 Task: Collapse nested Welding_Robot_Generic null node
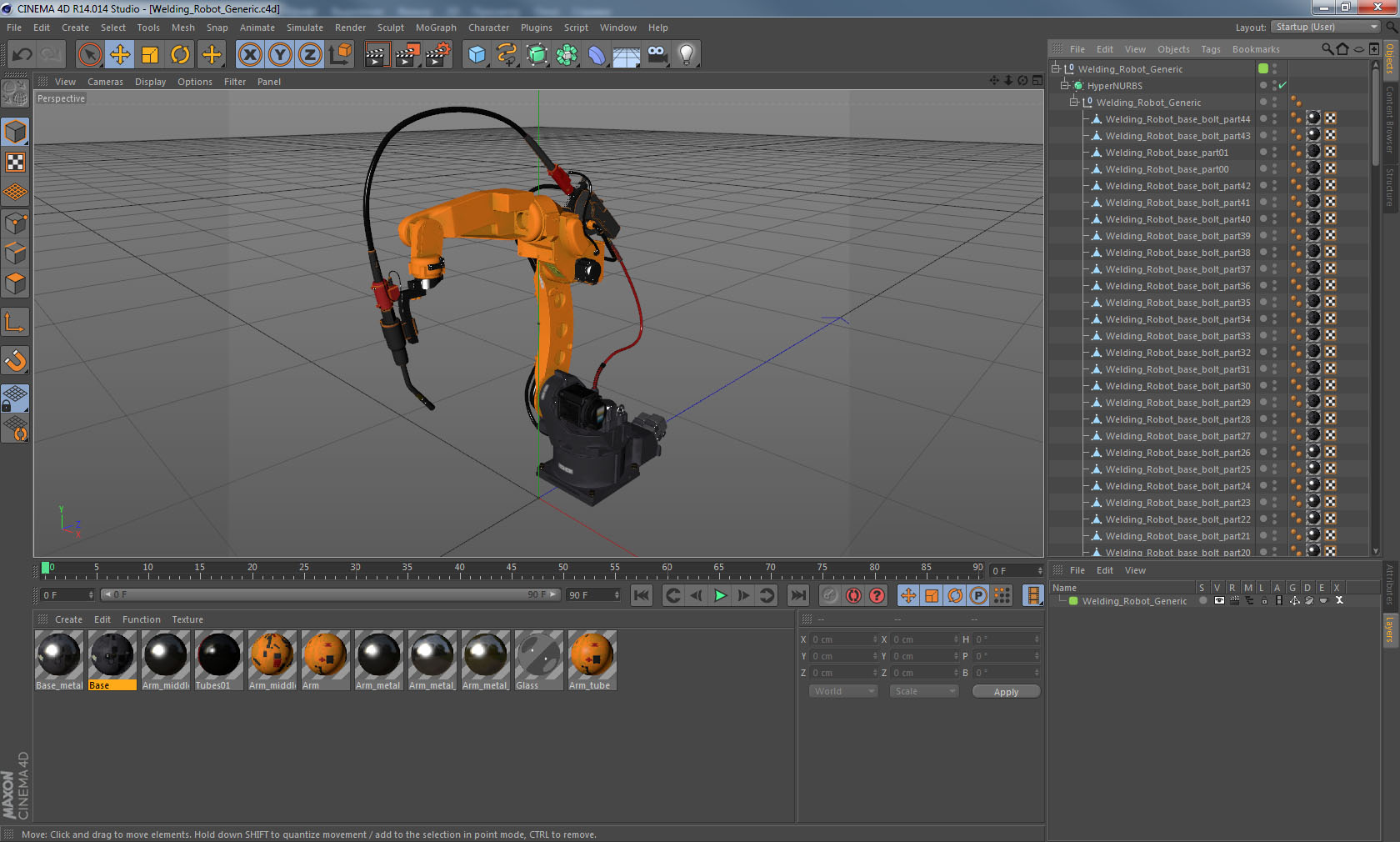[1073, 102]
